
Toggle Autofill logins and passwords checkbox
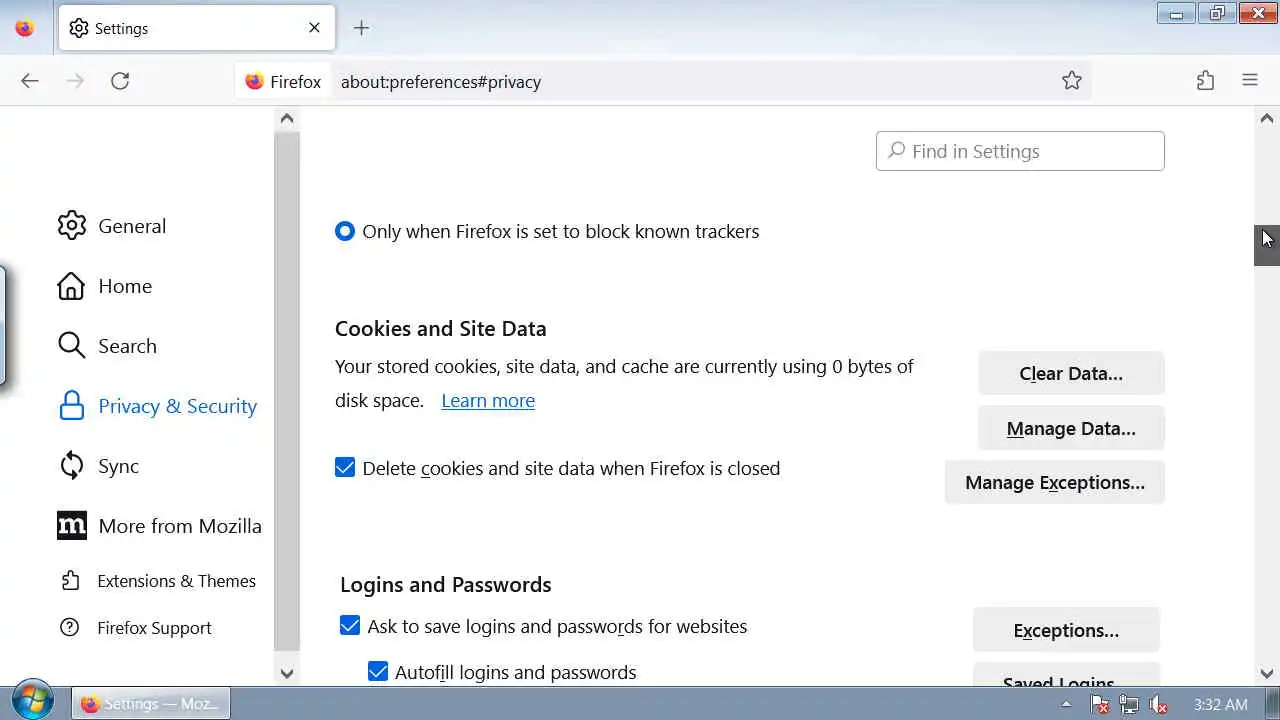(x=378, y=672)
